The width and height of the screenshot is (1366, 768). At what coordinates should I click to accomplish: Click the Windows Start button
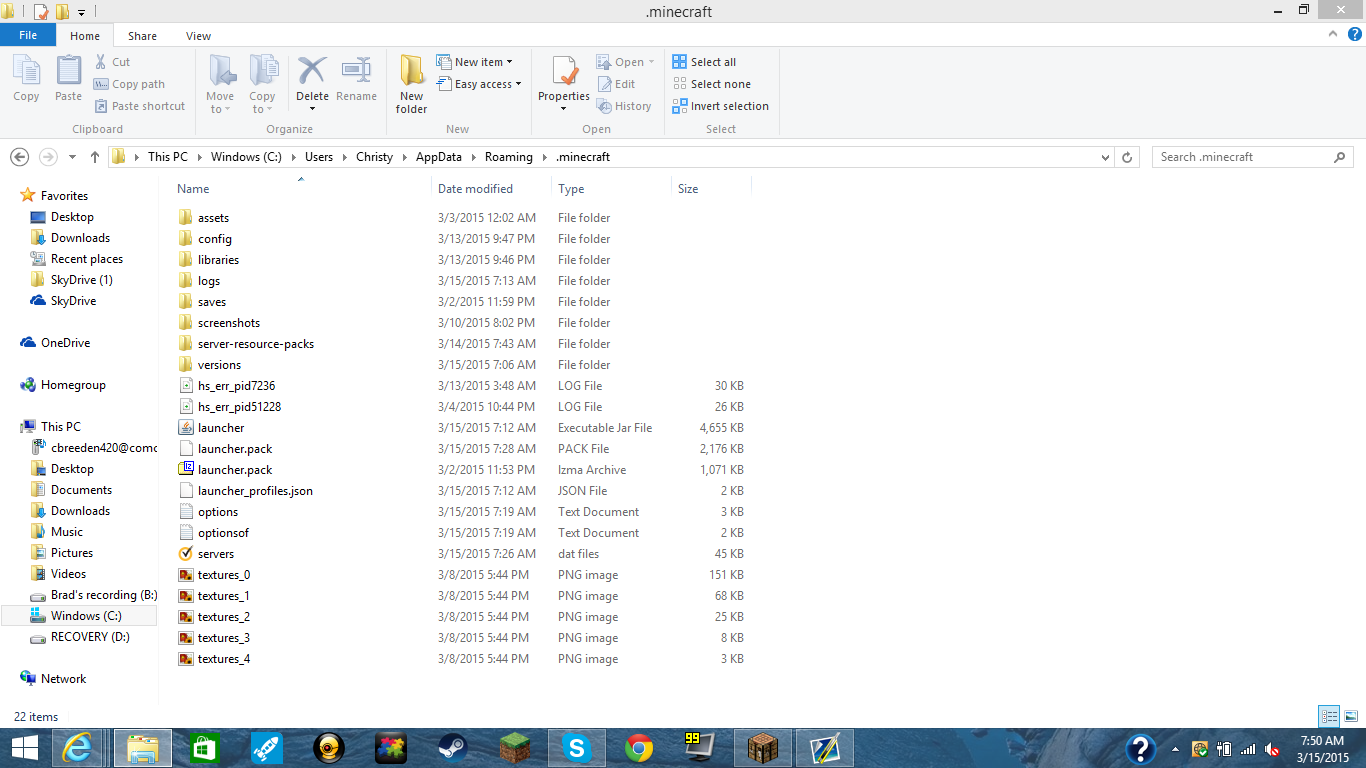tap(24, 748)
